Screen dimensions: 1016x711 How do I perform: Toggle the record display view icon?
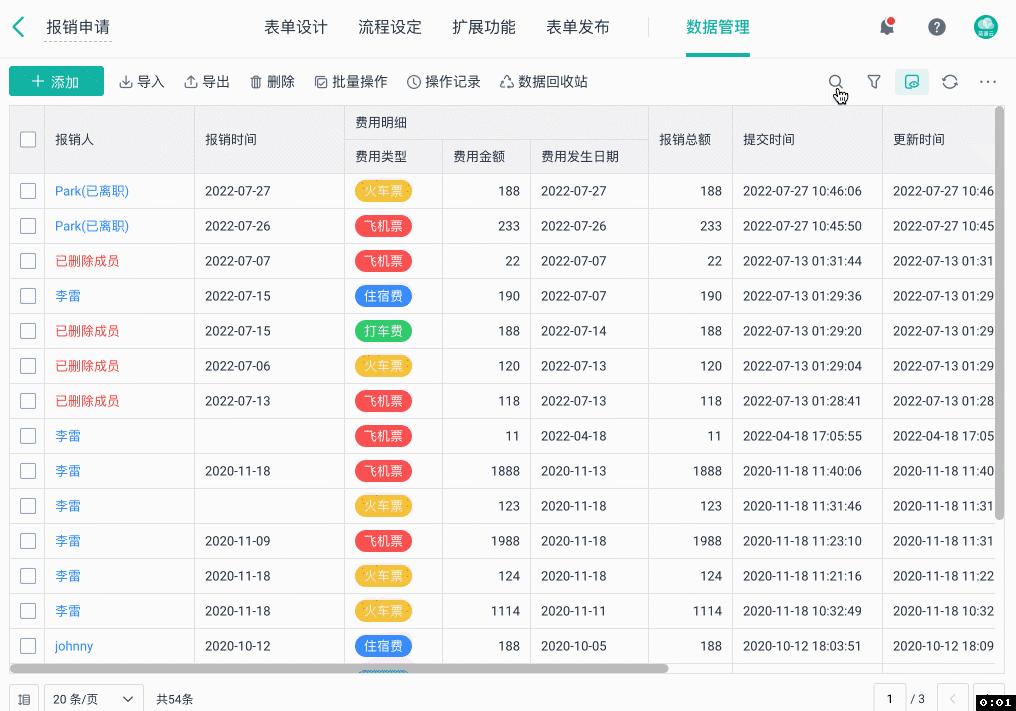[x=912, y=82]
